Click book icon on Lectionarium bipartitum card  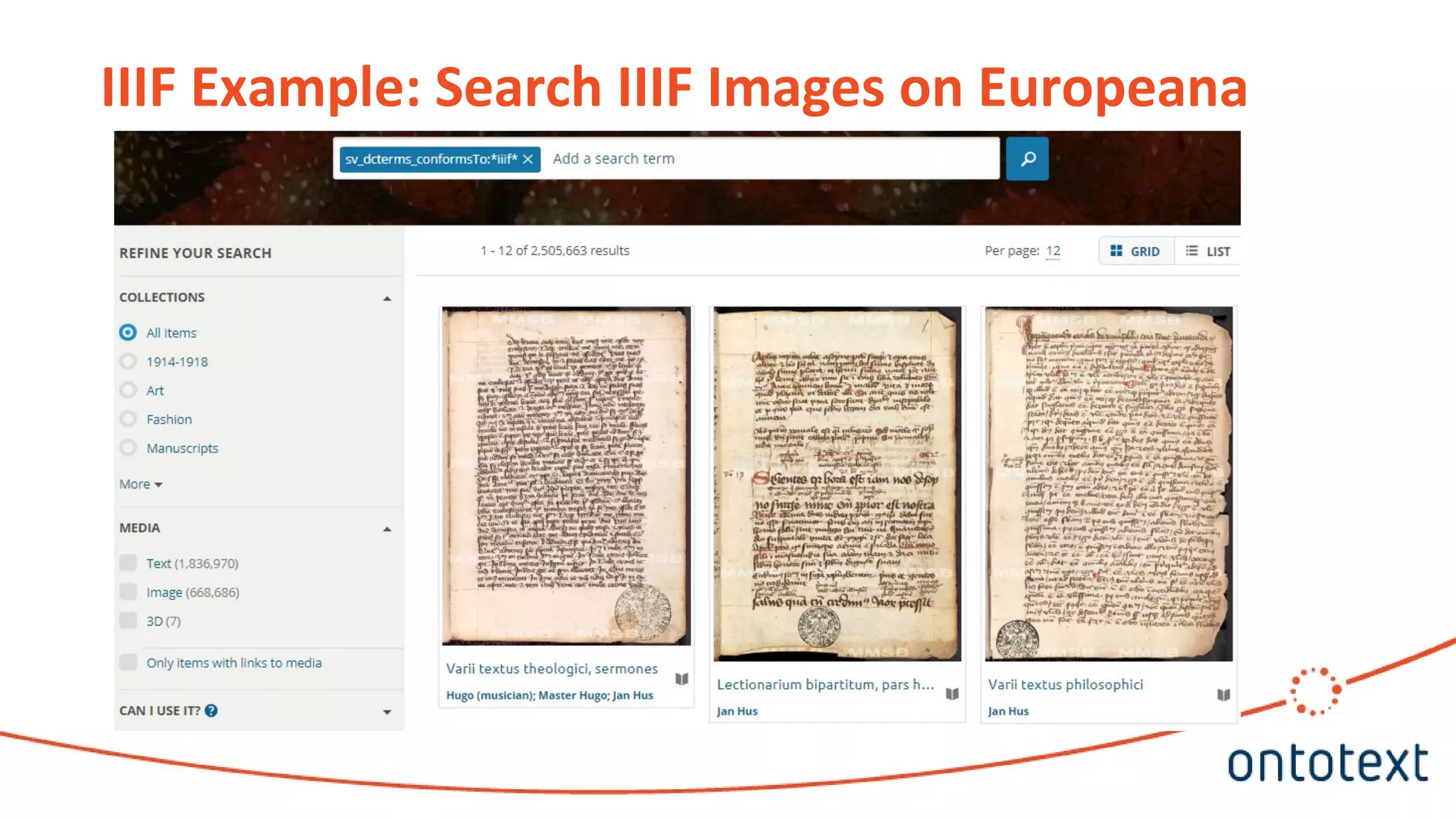952,694
